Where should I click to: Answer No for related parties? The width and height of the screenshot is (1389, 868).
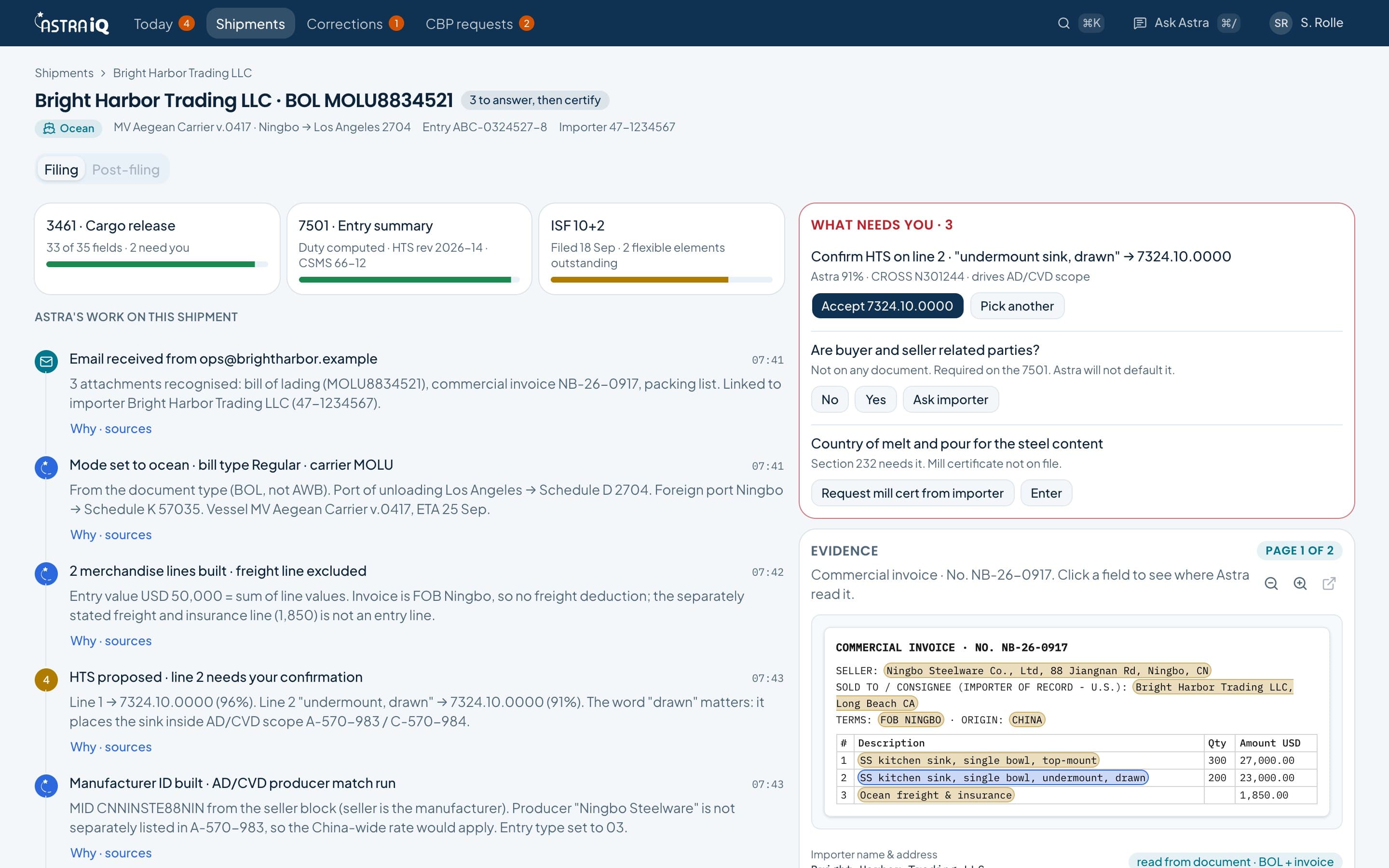coord(830,400)
